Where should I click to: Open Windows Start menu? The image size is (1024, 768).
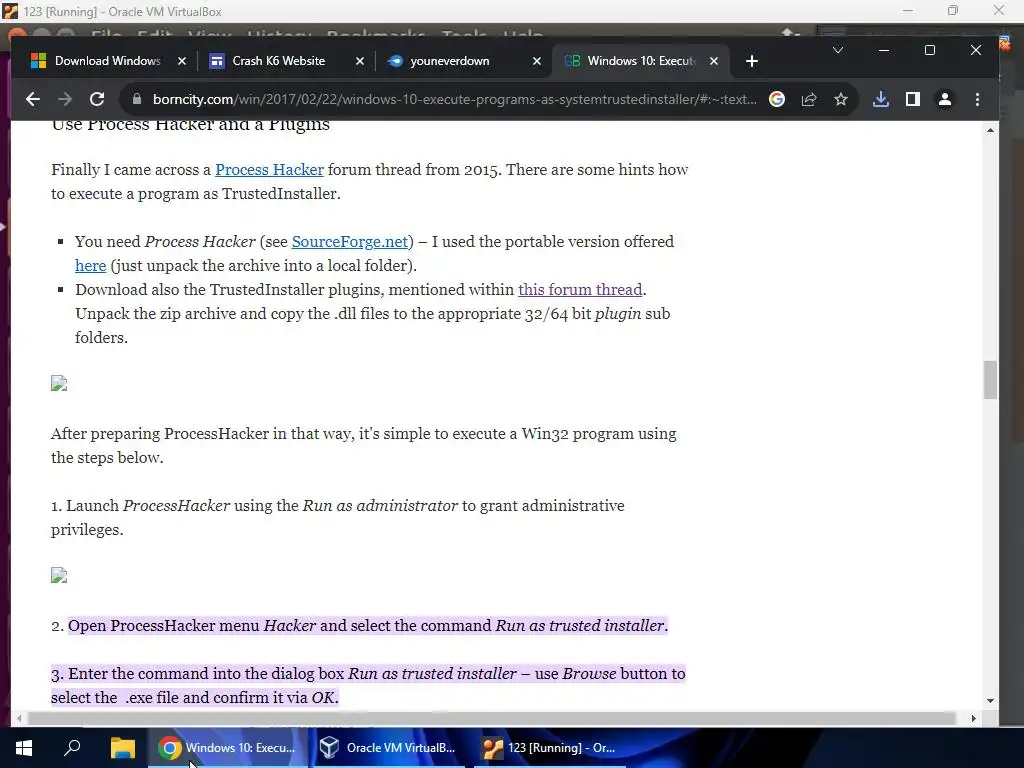pos(24,748)
